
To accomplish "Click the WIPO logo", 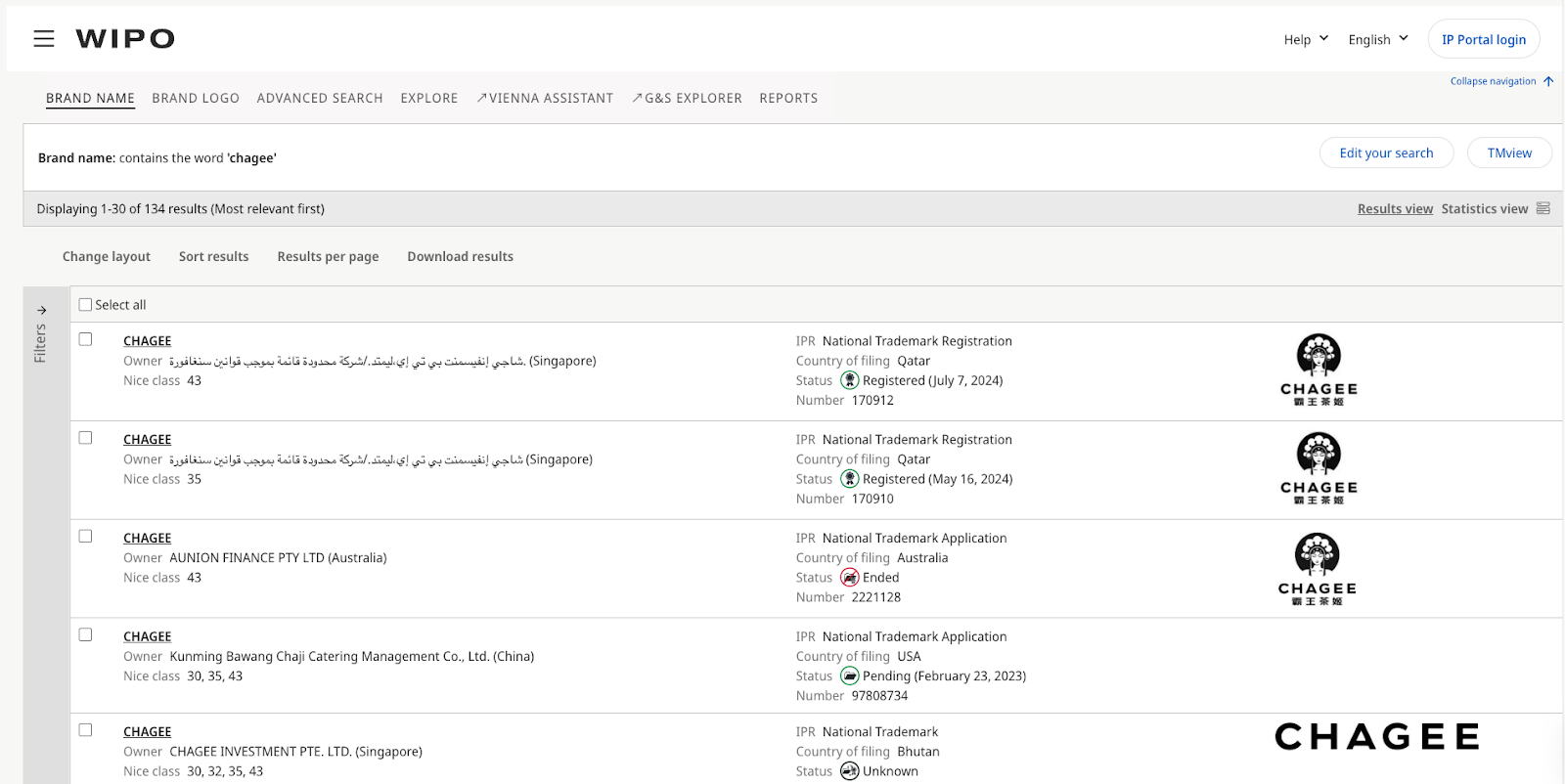I will 125,38.
